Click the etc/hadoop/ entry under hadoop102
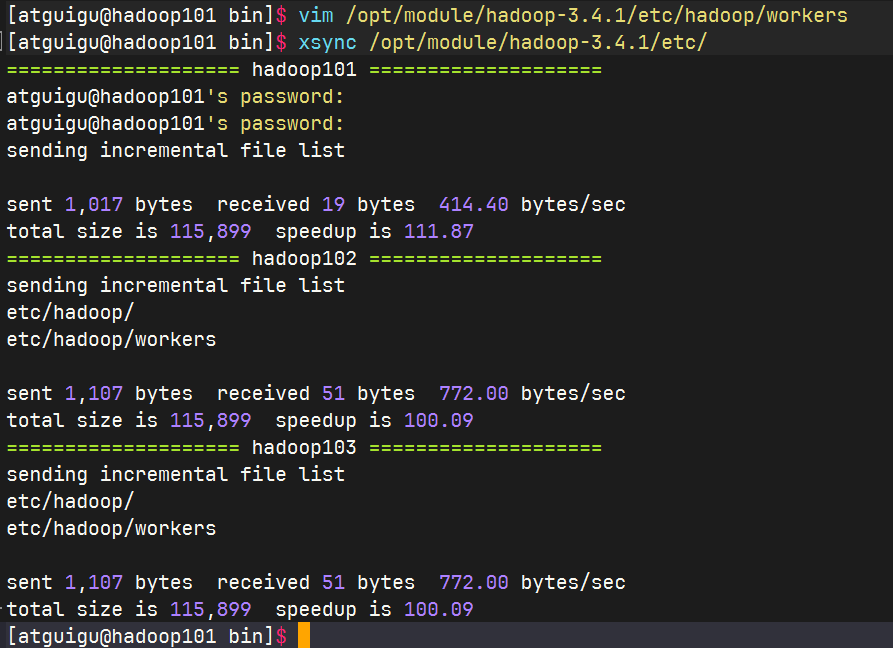 pyautogui.click(x=68, y=312)
